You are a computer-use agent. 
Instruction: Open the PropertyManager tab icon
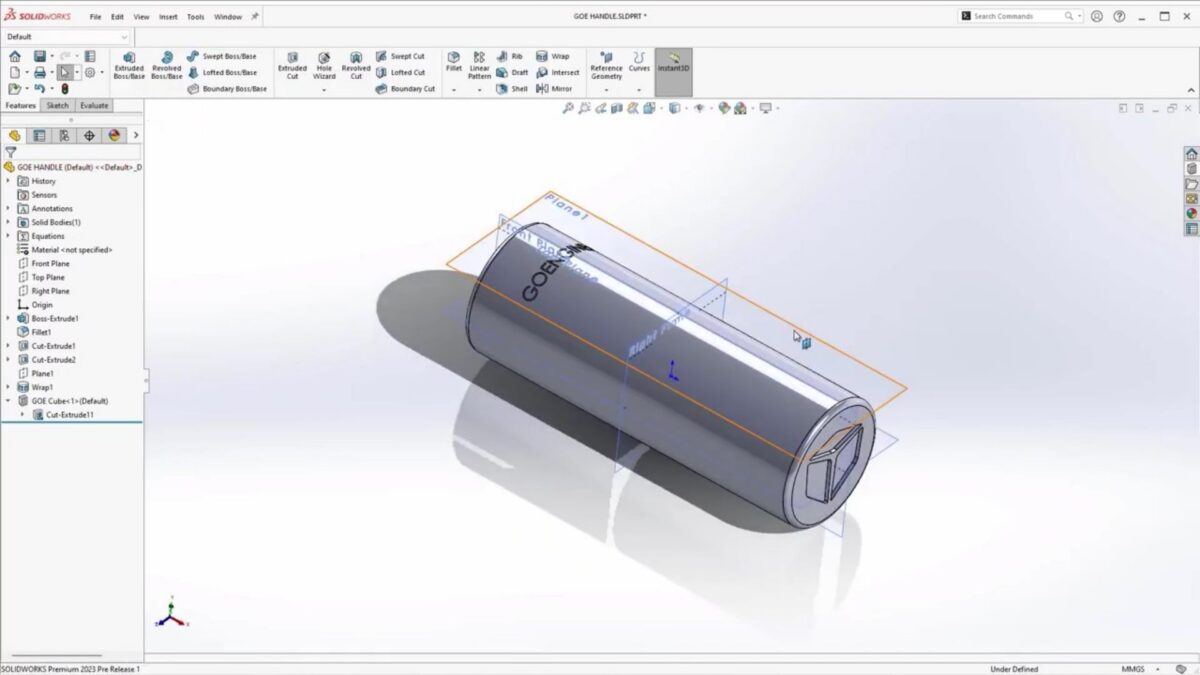(x=39, y=135)
